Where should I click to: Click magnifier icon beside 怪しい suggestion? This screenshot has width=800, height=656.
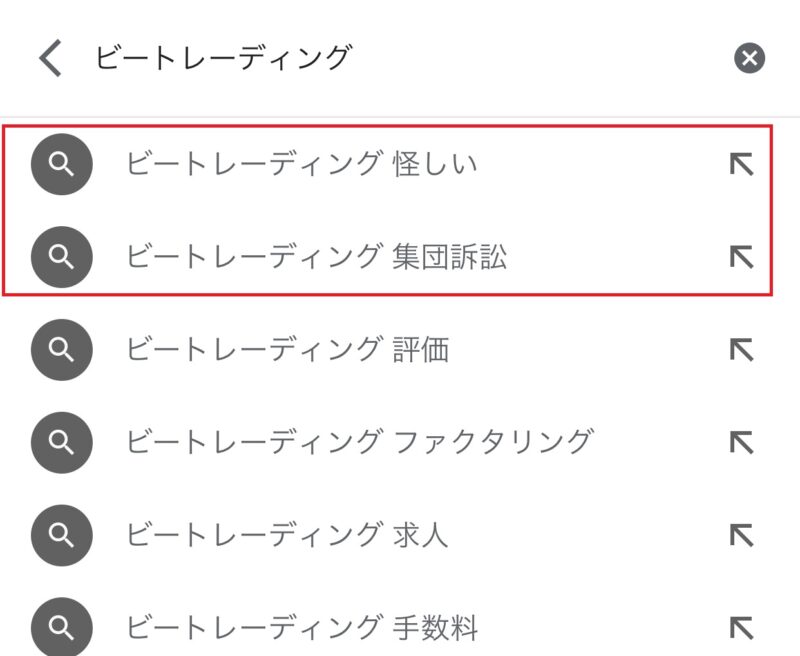click(62, 164)
